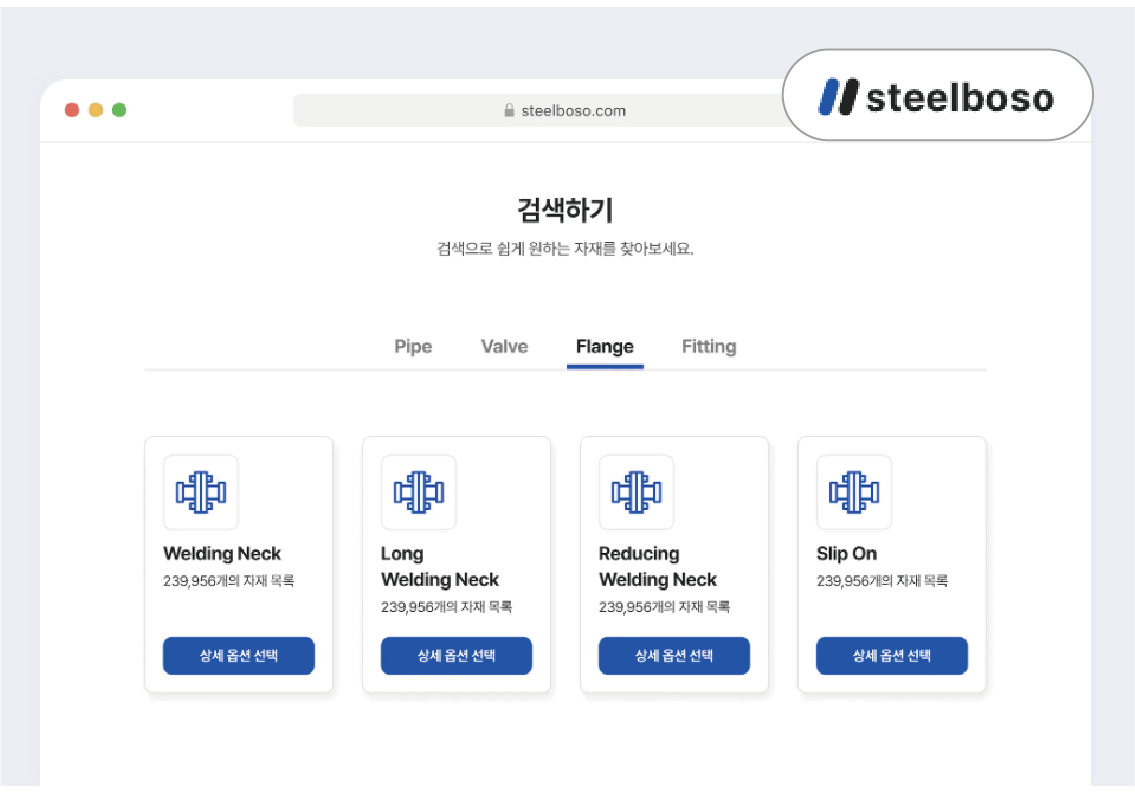1135x794 pixels.
Task: Click the steelboso logo badge
Action: pyautogui.click(x=937, y=96)
